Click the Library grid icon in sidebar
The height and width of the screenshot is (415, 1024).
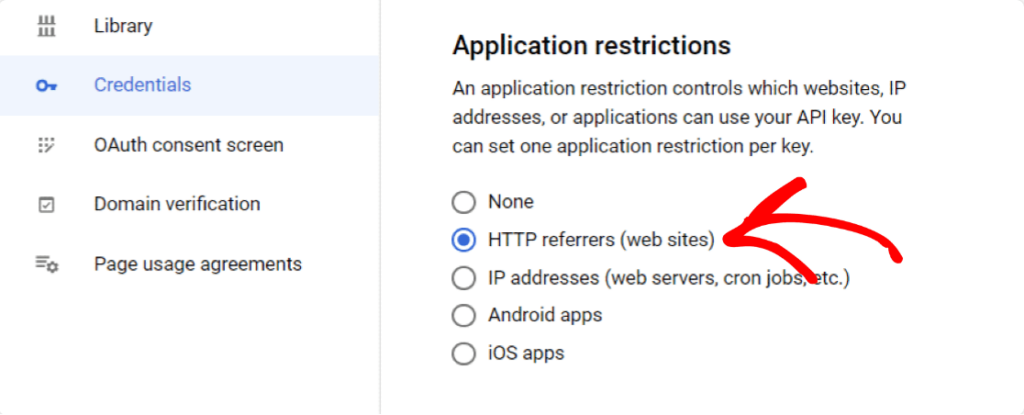point(46,27)
